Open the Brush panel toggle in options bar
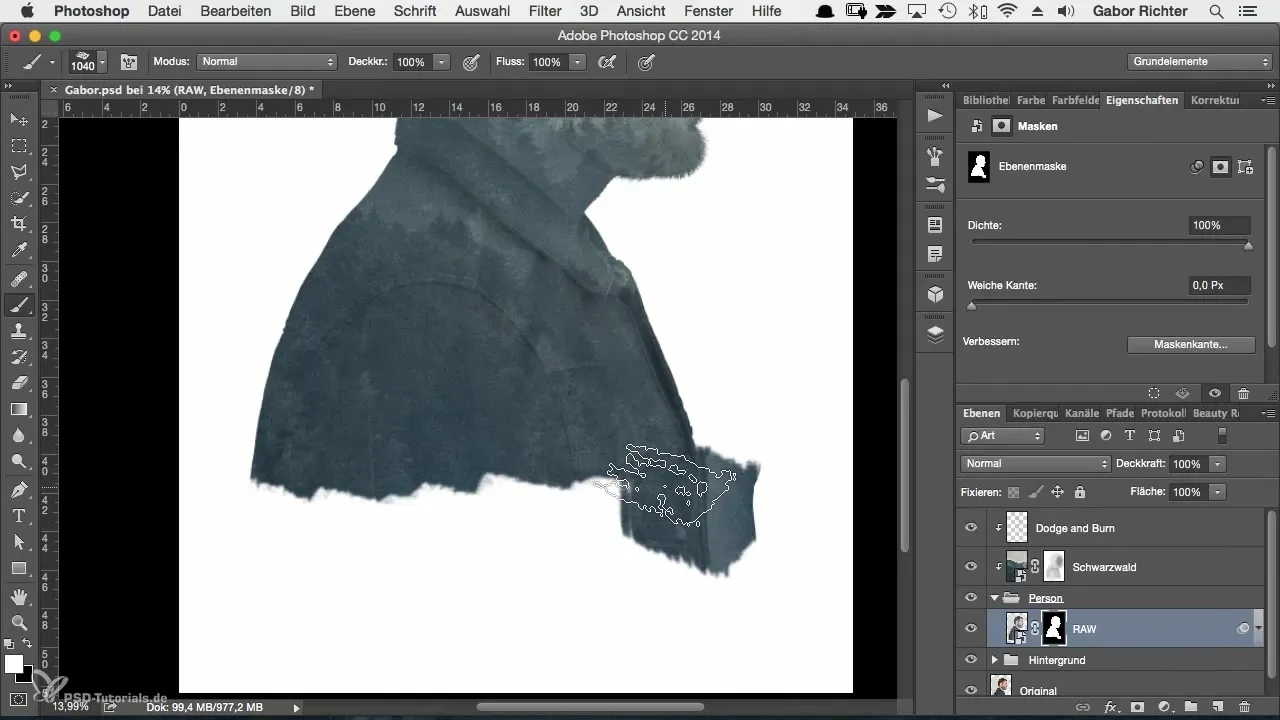 (x=129, y=62)
